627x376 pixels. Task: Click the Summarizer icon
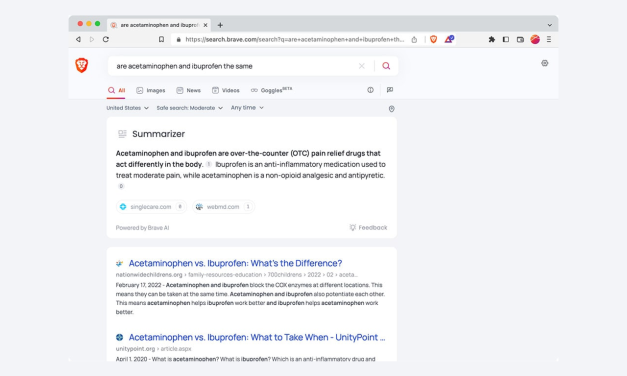(x=122, y=134)
